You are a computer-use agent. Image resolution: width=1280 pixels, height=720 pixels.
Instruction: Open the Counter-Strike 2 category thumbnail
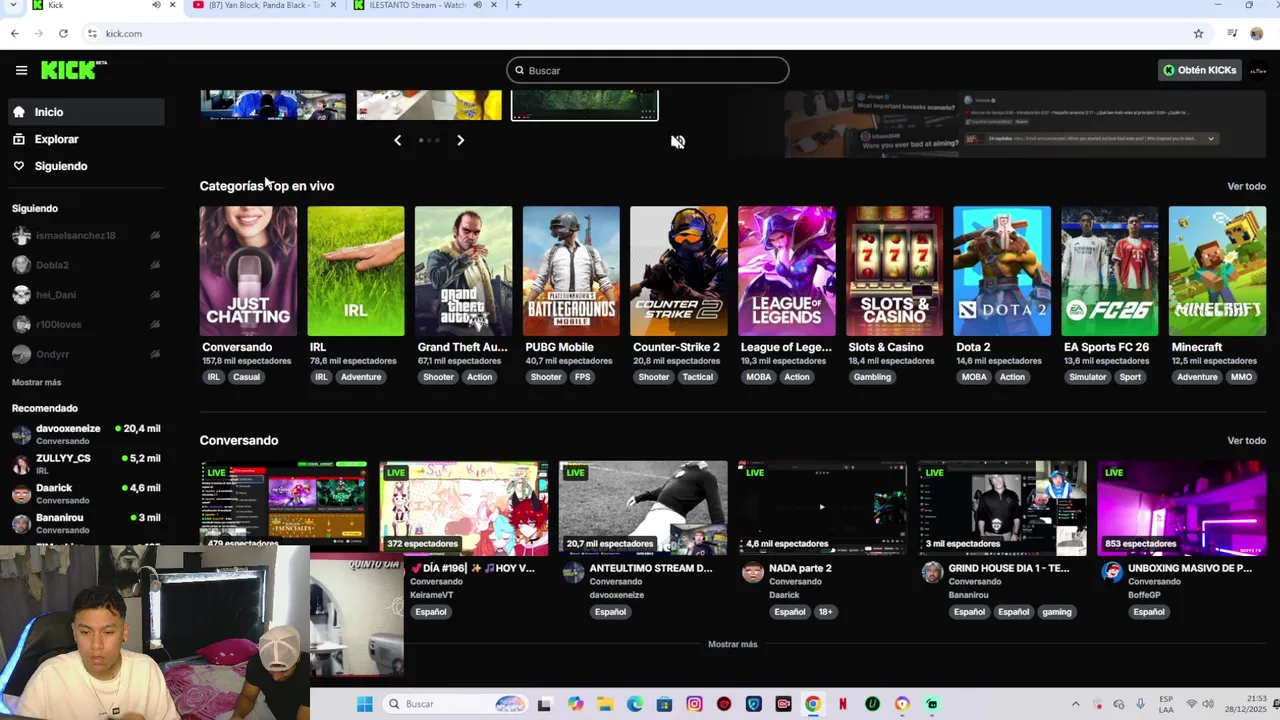pyautogui.click(x=679, y=271)
